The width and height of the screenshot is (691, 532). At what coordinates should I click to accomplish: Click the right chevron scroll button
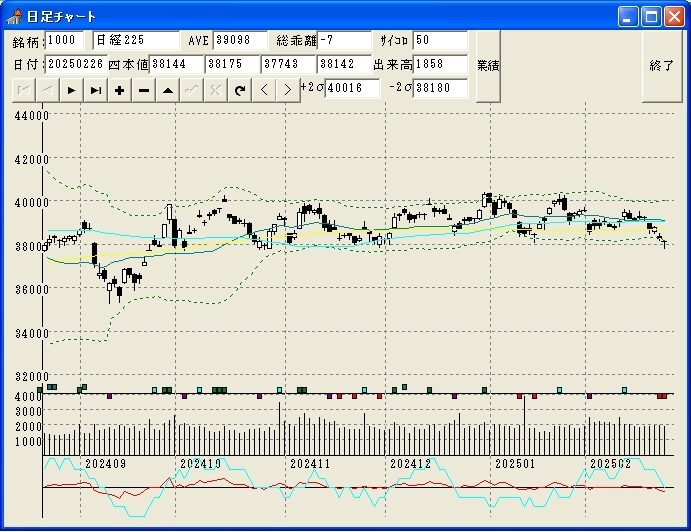(x=288, y=90)
